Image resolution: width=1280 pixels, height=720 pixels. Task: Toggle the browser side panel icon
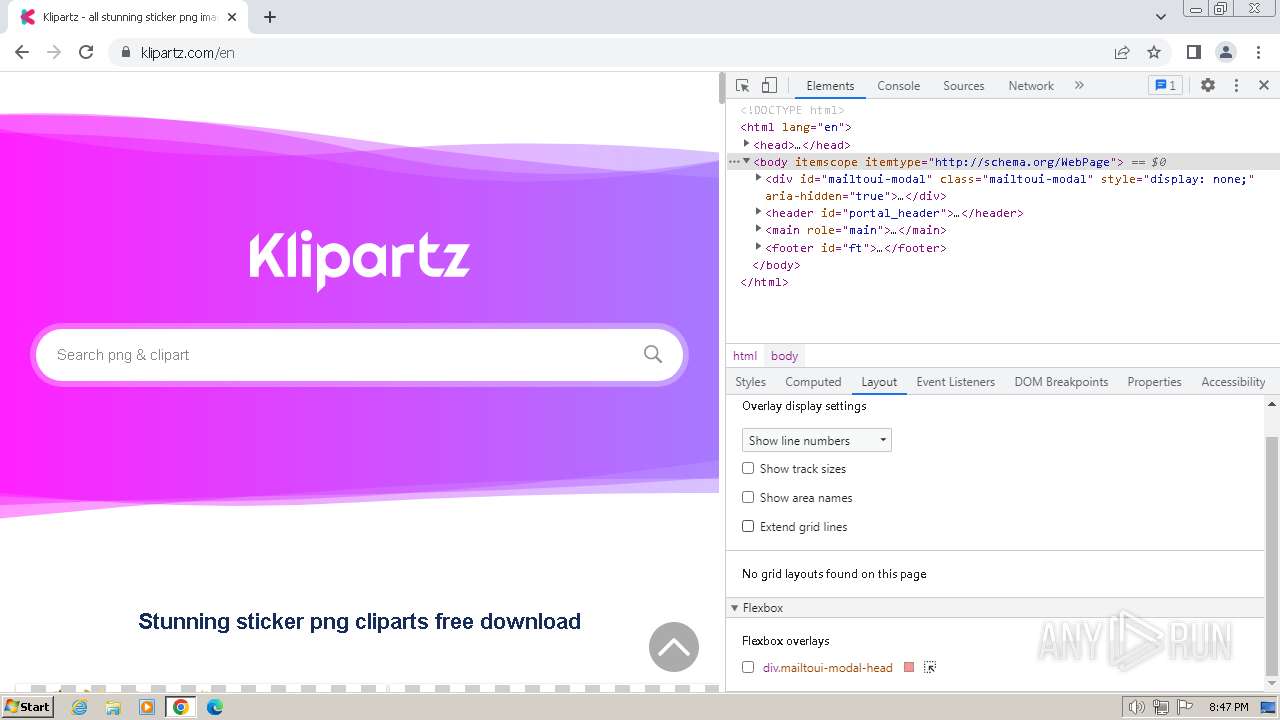tap(1193, 52)
